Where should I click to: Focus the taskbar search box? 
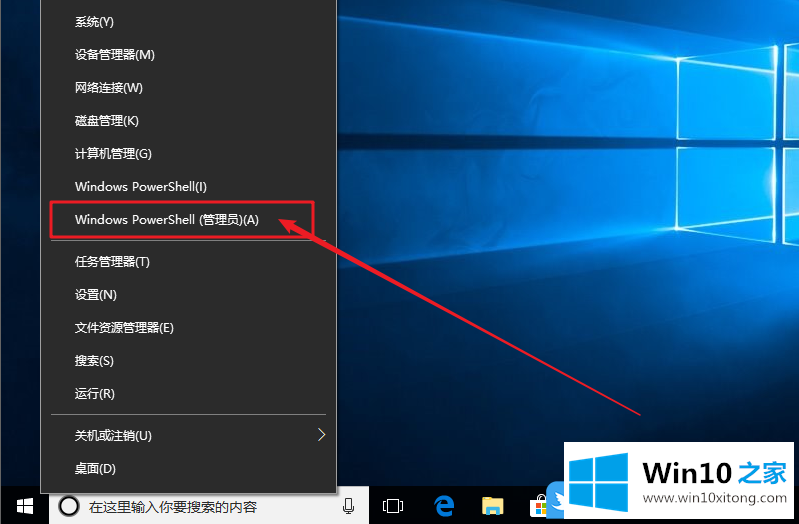pos(209,506)
